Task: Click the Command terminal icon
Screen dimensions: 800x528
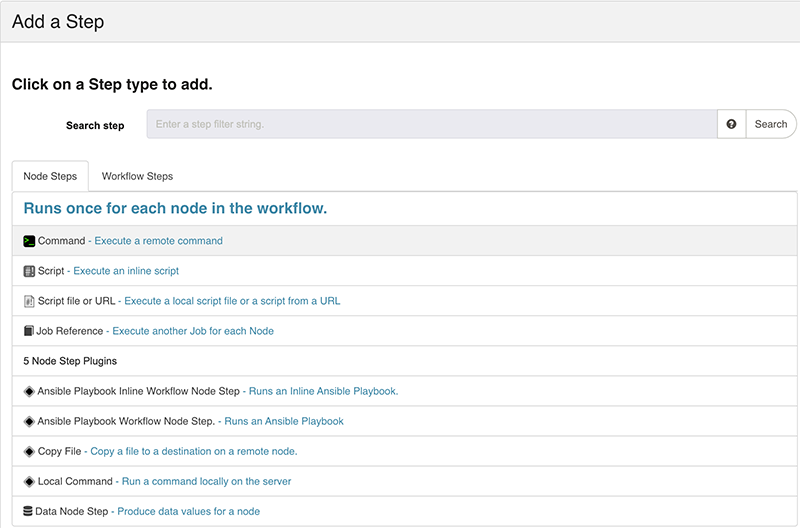Action: (x=29, y=241)
